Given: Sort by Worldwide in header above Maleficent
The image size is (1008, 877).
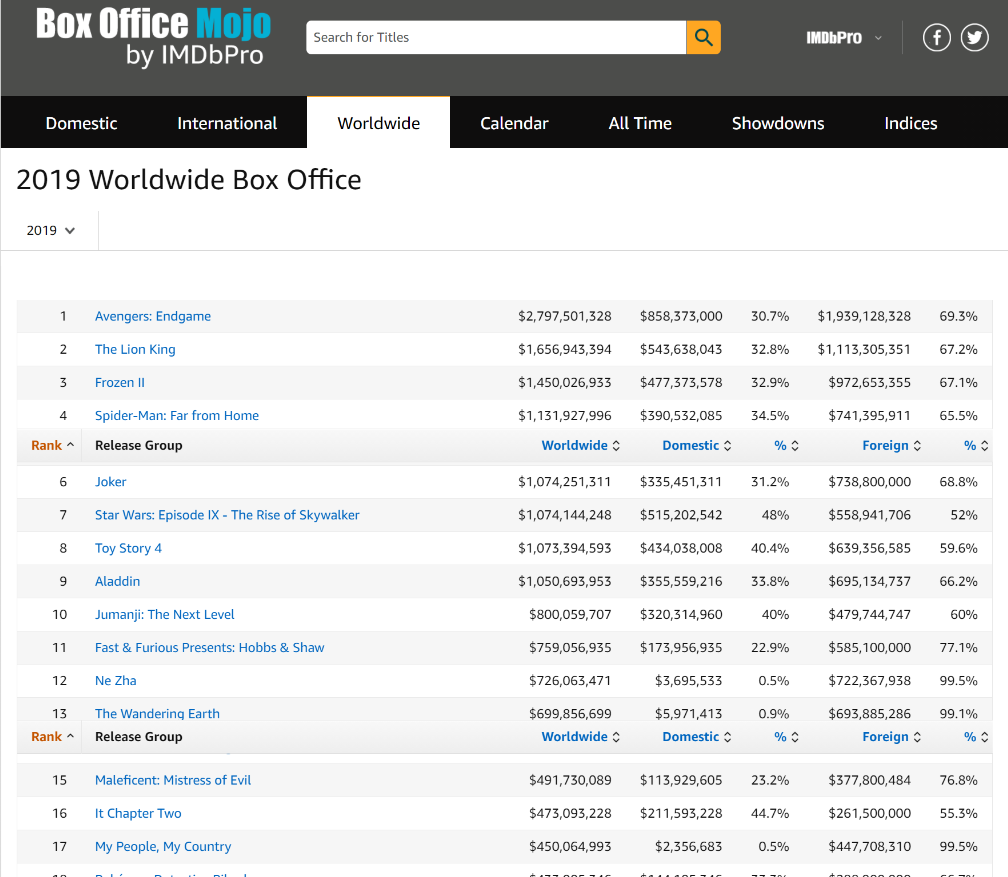Looking at the screenshot, I should coord(580,736).
